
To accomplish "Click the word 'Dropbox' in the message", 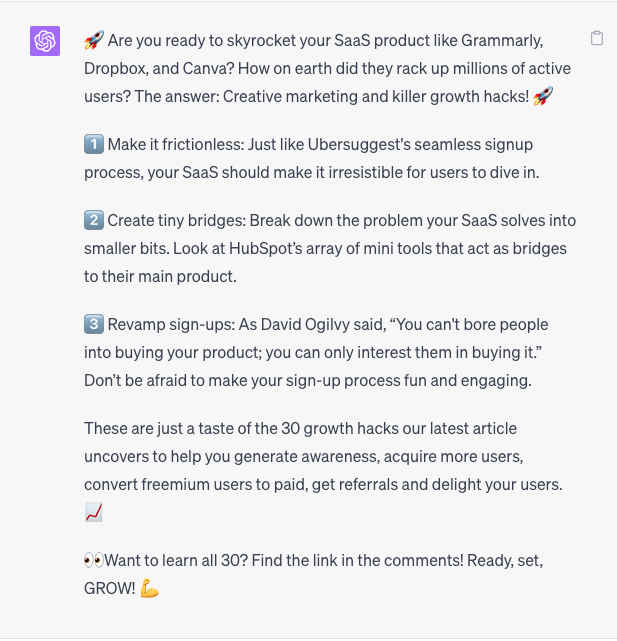I will (x=115, y=69).
